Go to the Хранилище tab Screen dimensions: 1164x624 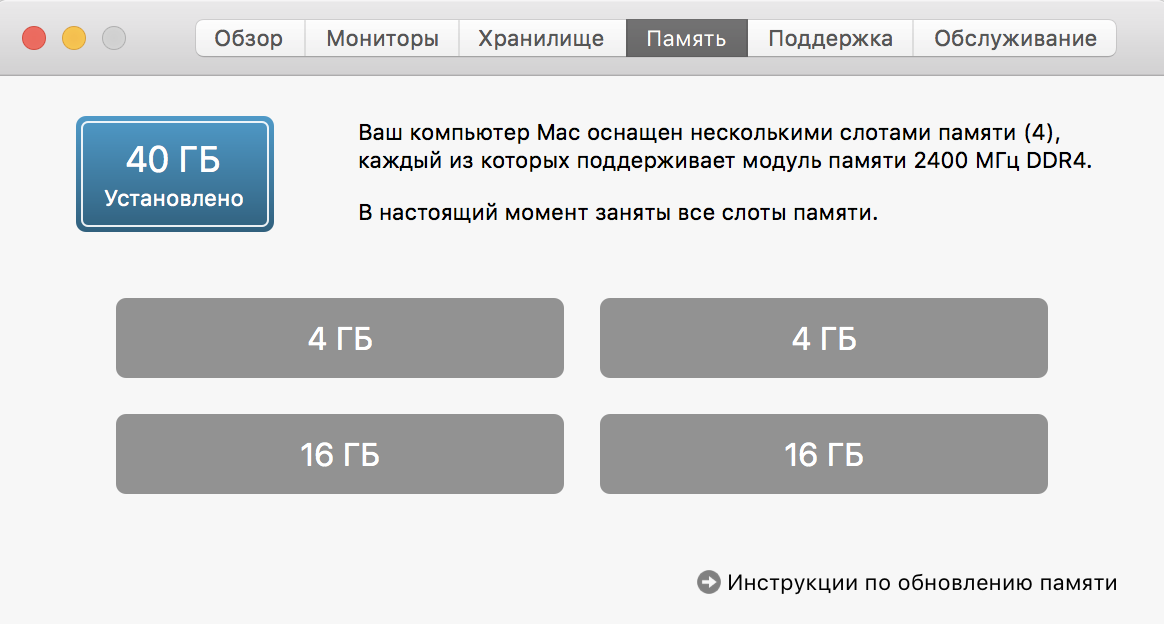click(x=542, y=38)
